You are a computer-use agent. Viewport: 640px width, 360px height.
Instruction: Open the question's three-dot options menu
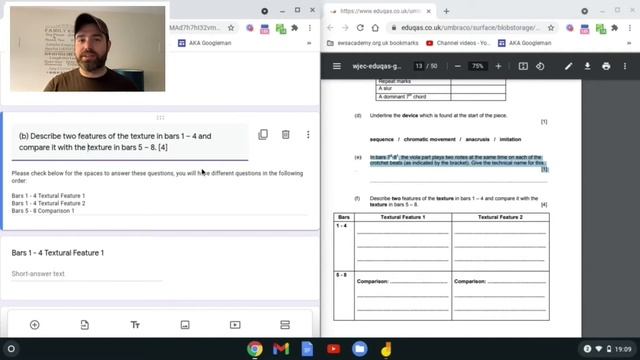coord(308,135)
